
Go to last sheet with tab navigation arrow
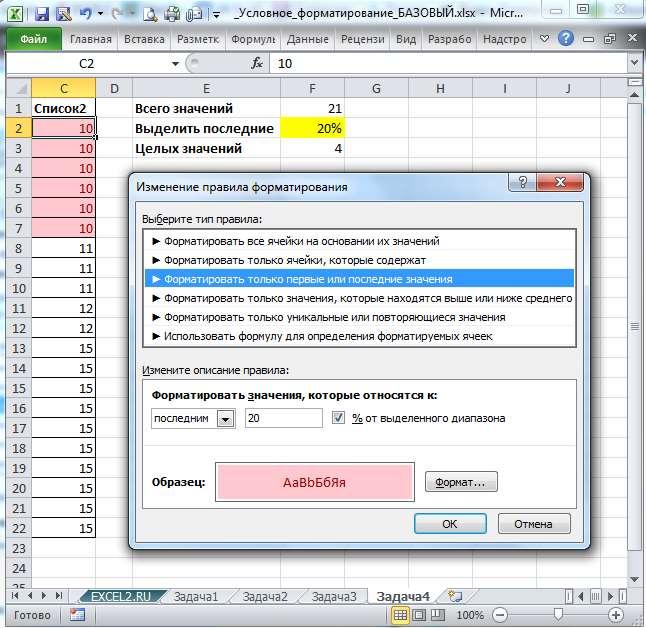59,595
